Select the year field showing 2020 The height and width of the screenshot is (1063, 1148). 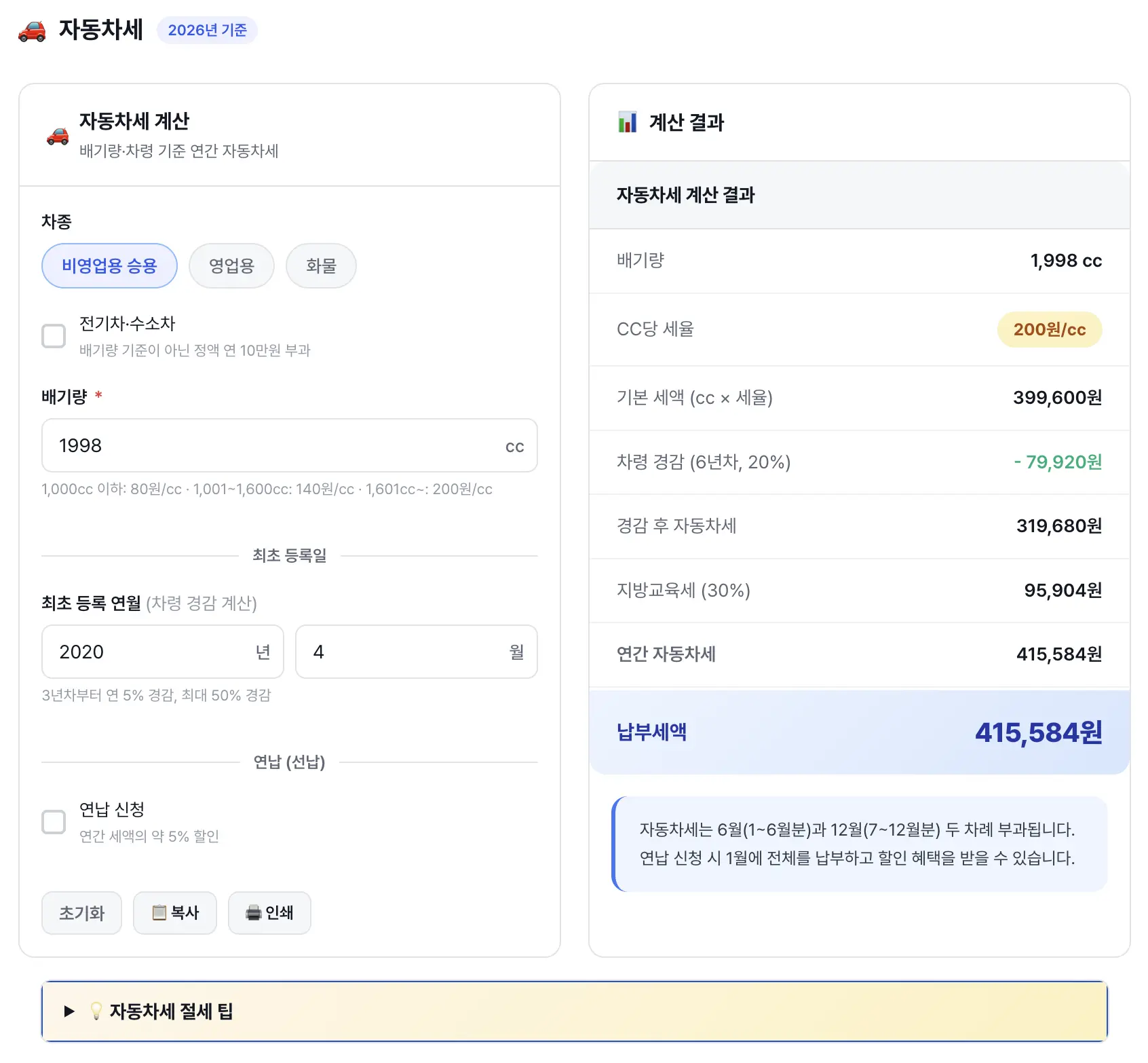(162, 652)
